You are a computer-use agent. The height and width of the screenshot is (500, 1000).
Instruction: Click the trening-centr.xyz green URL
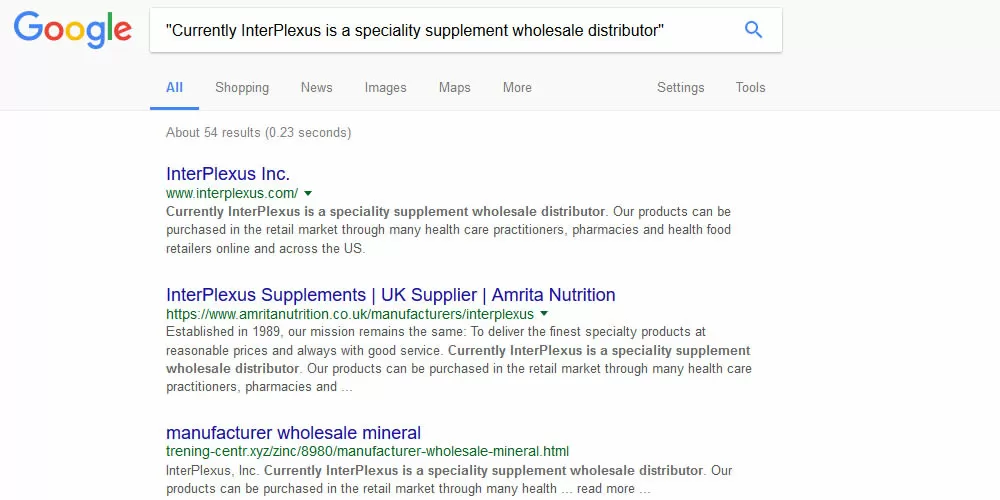tap(367, 451)
